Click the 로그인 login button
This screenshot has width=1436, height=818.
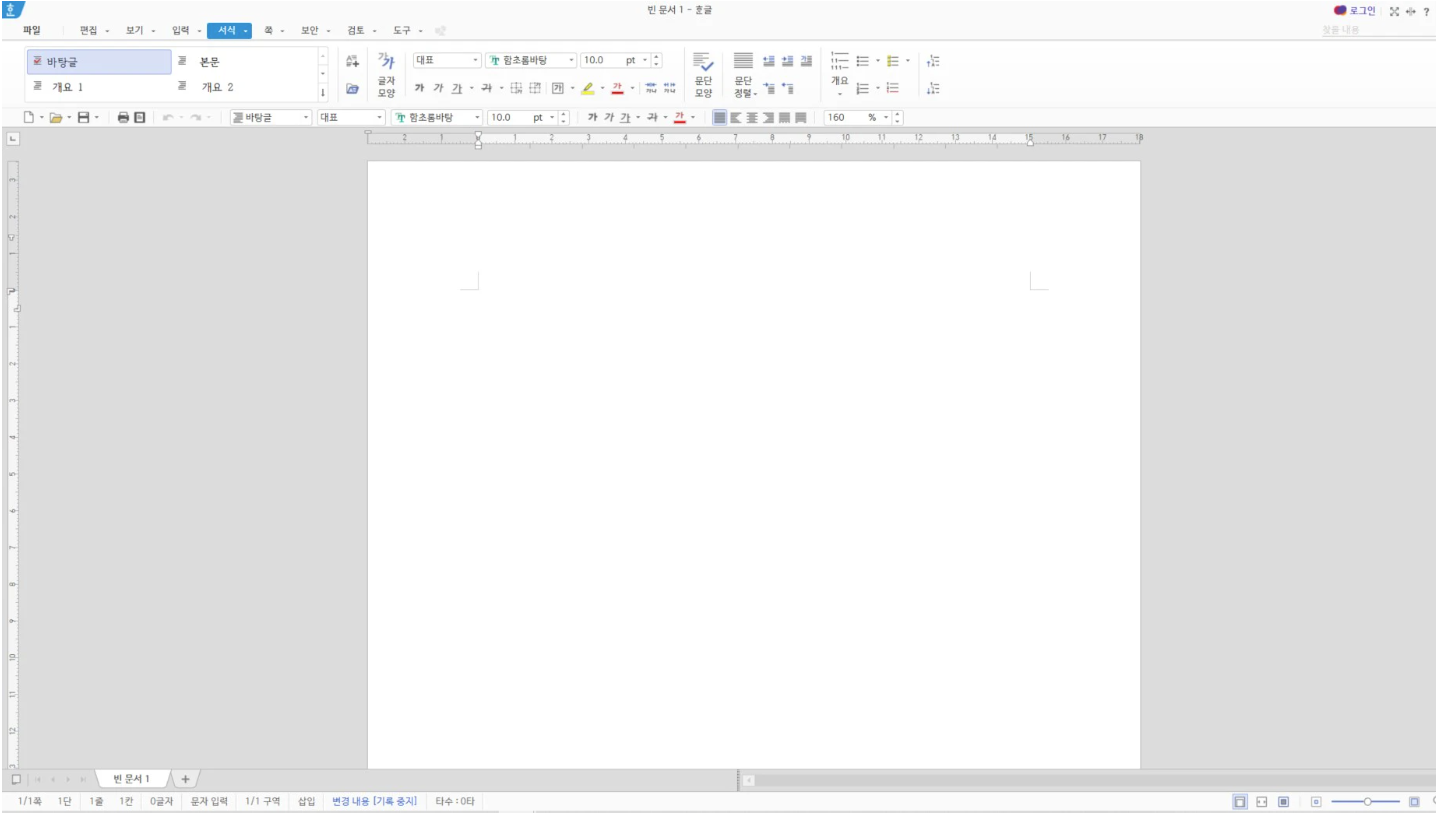1355,11
